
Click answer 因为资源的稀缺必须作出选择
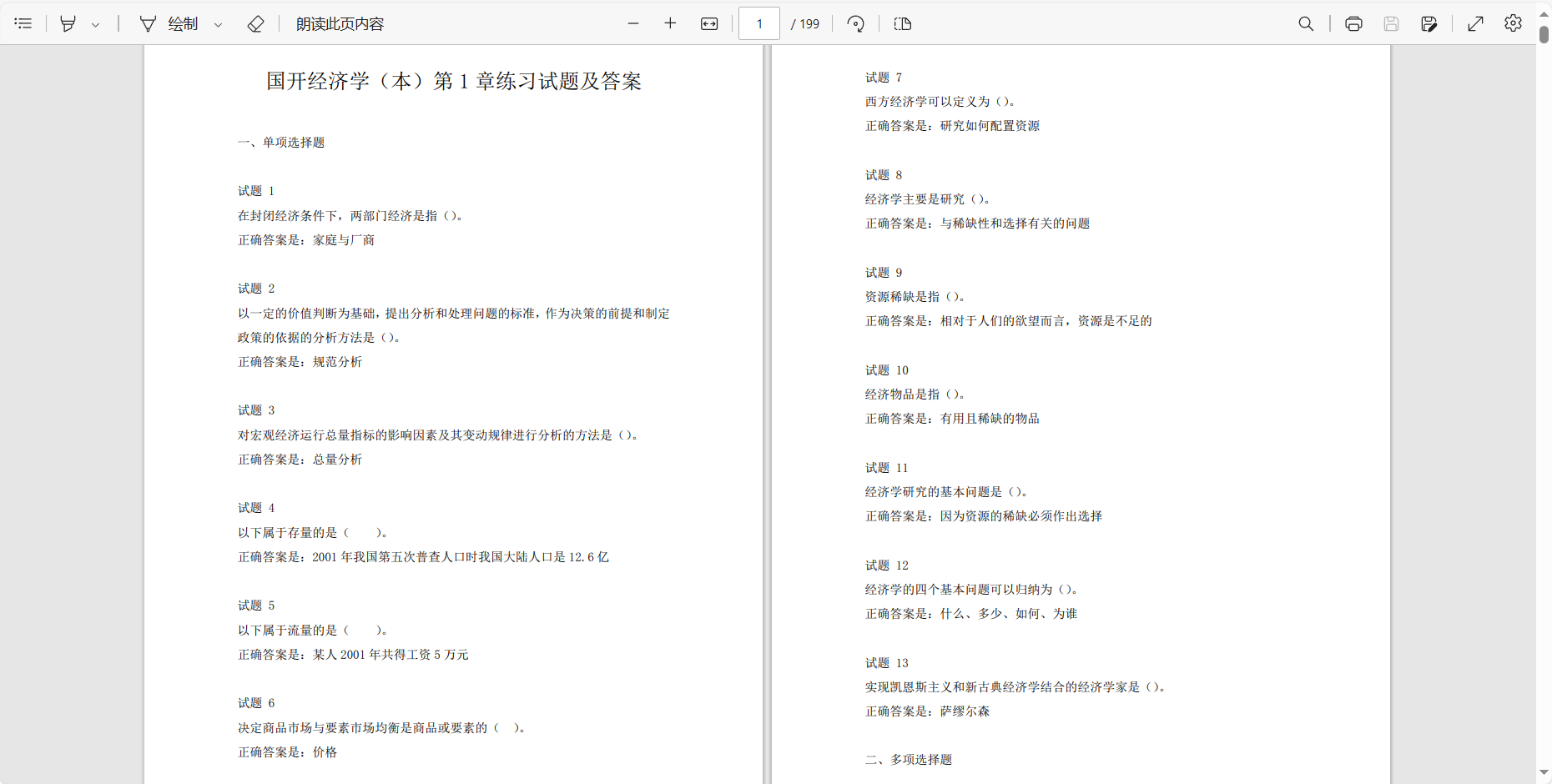pyautogui.click(x=1021, y=516)
